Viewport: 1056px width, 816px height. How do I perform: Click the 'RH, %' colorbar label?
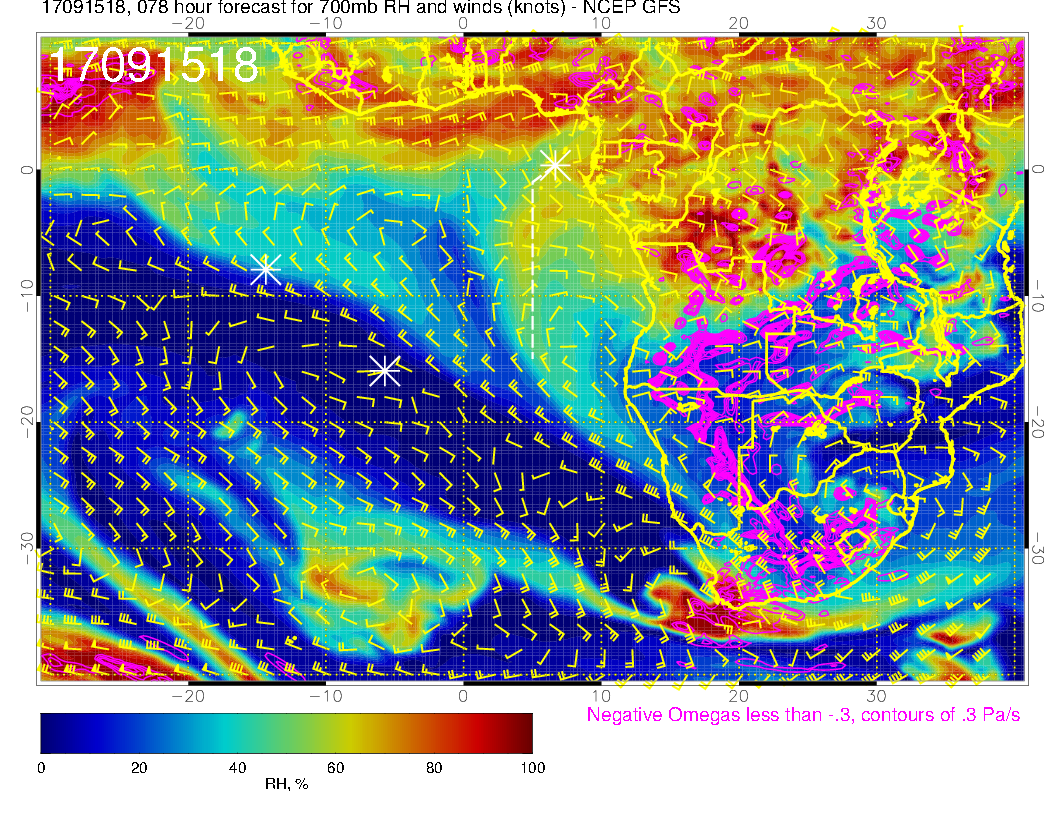(286, 784)
